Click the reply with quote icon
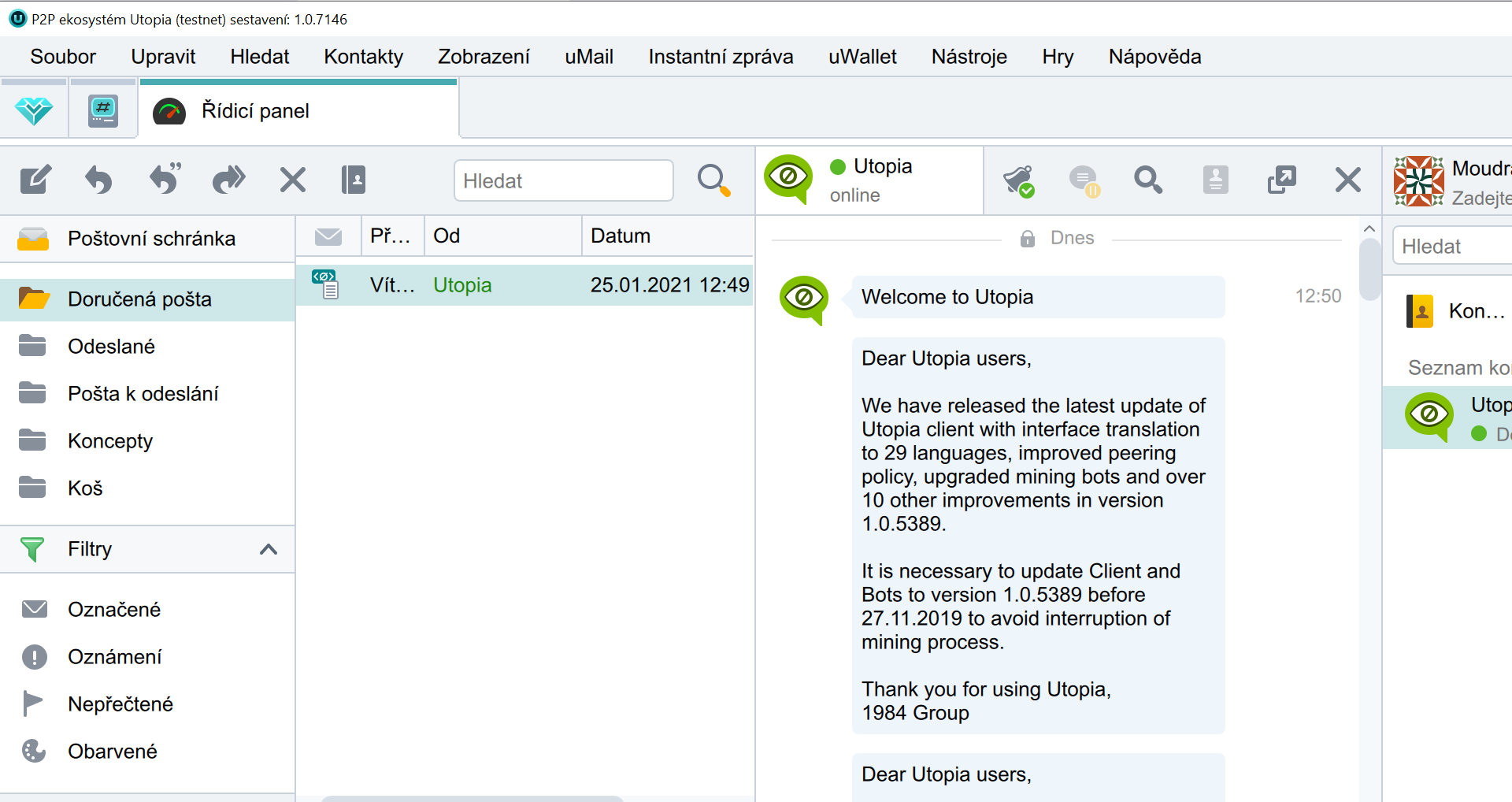This screenshot has height=802, width=1512. pos(165,179)
